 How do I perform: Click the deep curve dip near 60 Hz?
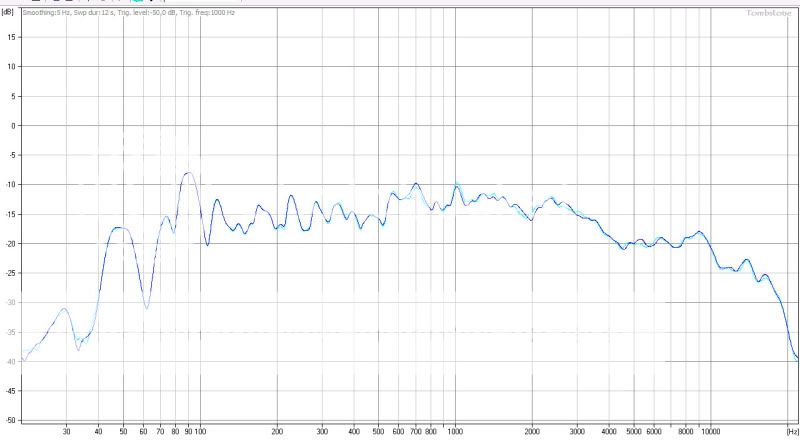[x=146, y=306]
